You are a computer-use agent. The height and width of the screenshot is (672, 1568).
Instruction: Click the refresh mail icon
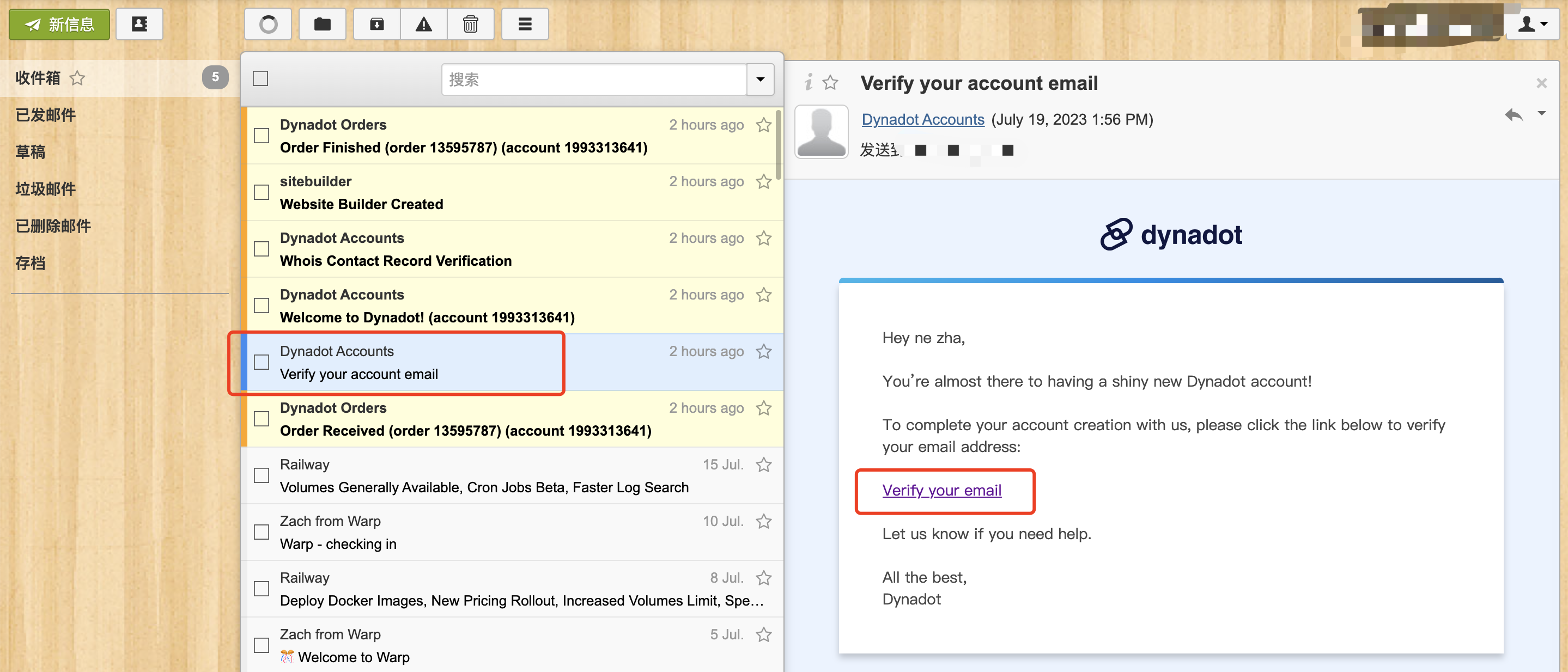coord(268,25)
